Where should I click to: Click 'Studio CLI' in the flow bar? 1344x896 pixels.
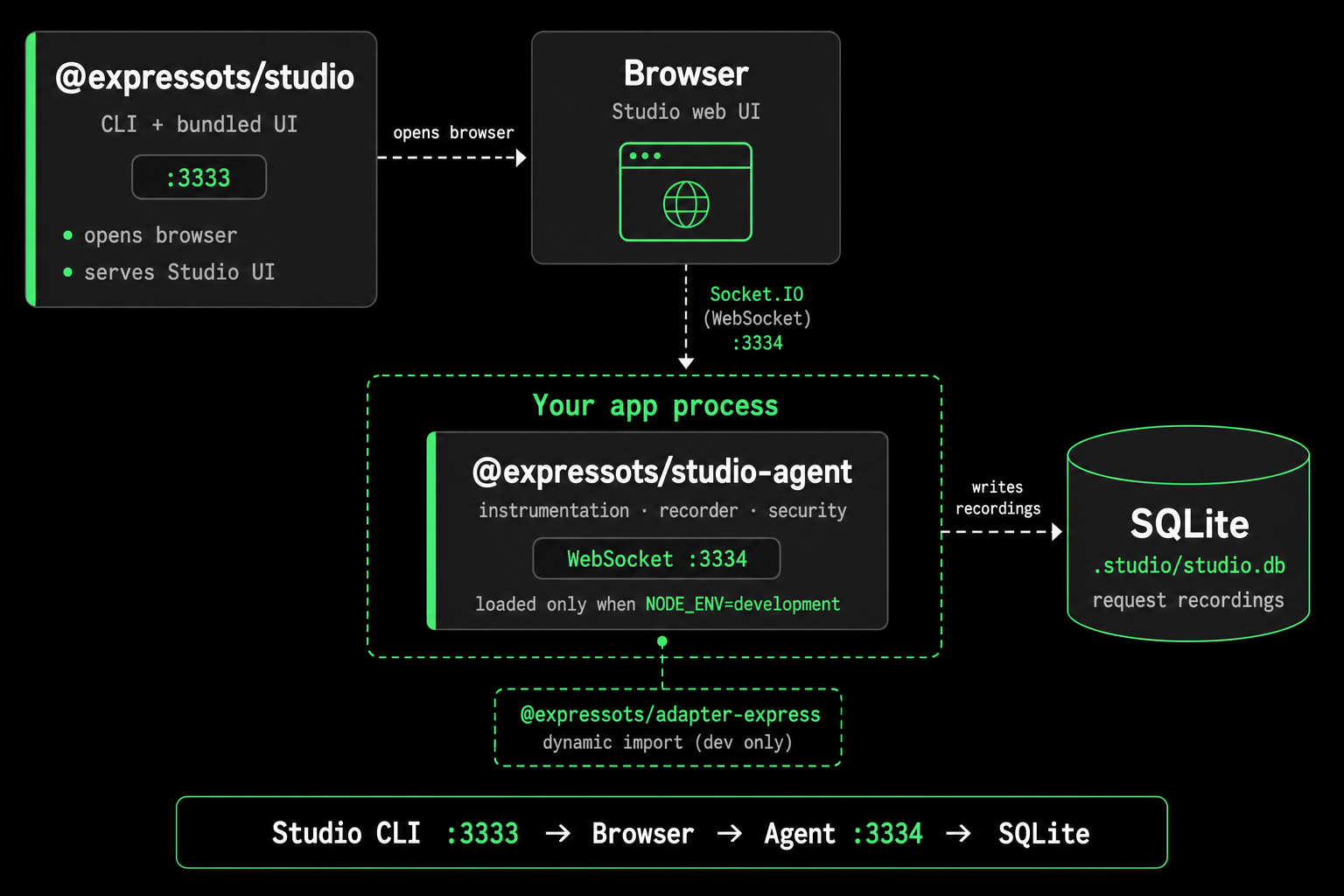(x=346, y=833)
